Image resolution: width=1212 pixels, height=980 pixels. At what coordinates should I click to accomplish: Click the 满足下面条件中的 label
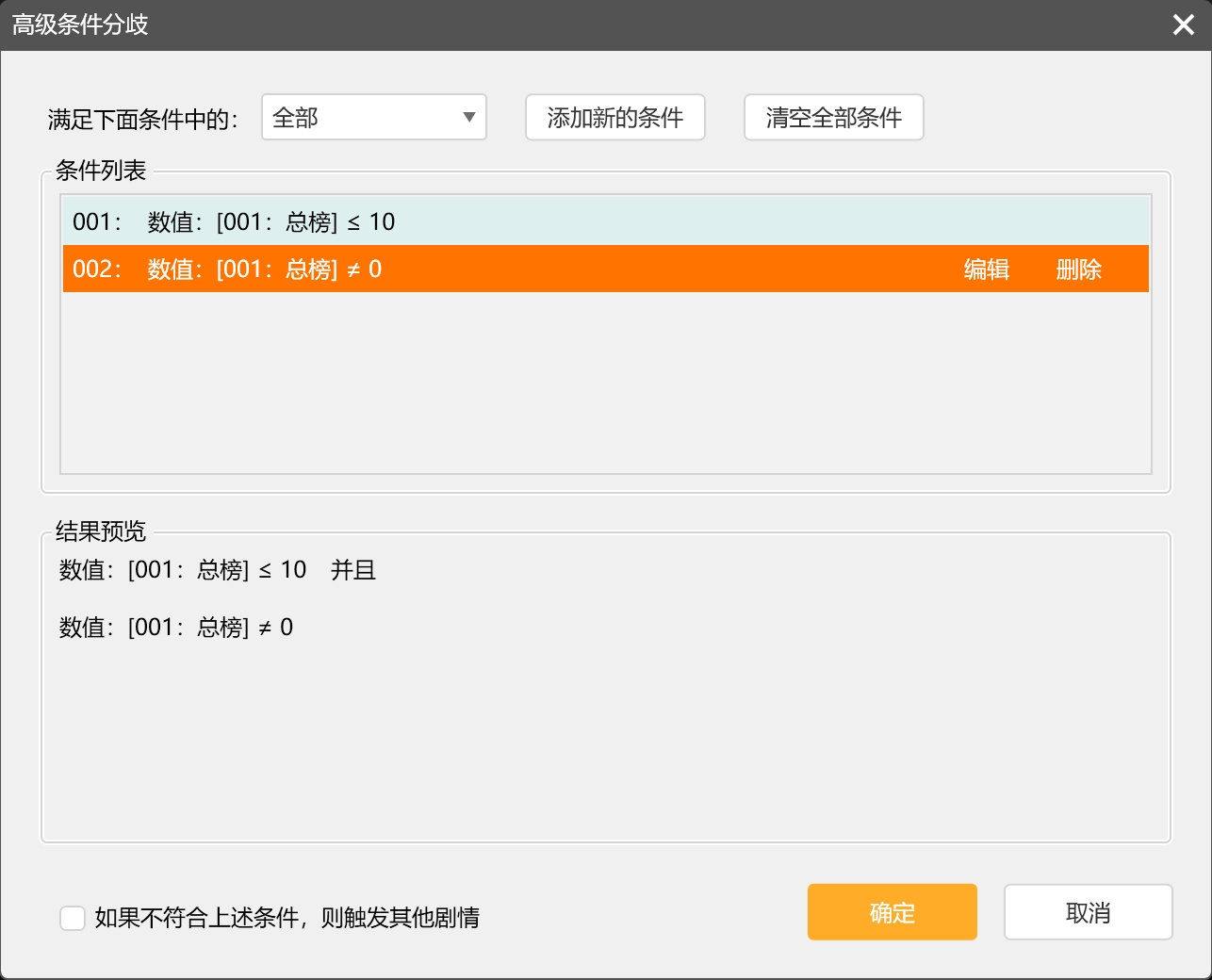pyautogui.click(x=142, y=120)
